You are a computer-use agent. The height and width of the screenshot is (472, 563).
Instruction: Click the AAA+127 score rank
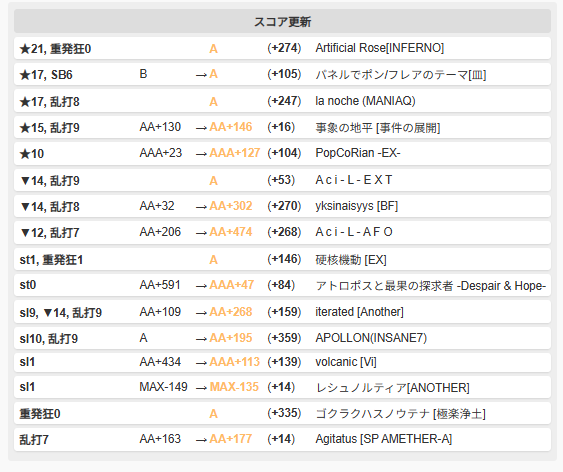tap(234, 153)
